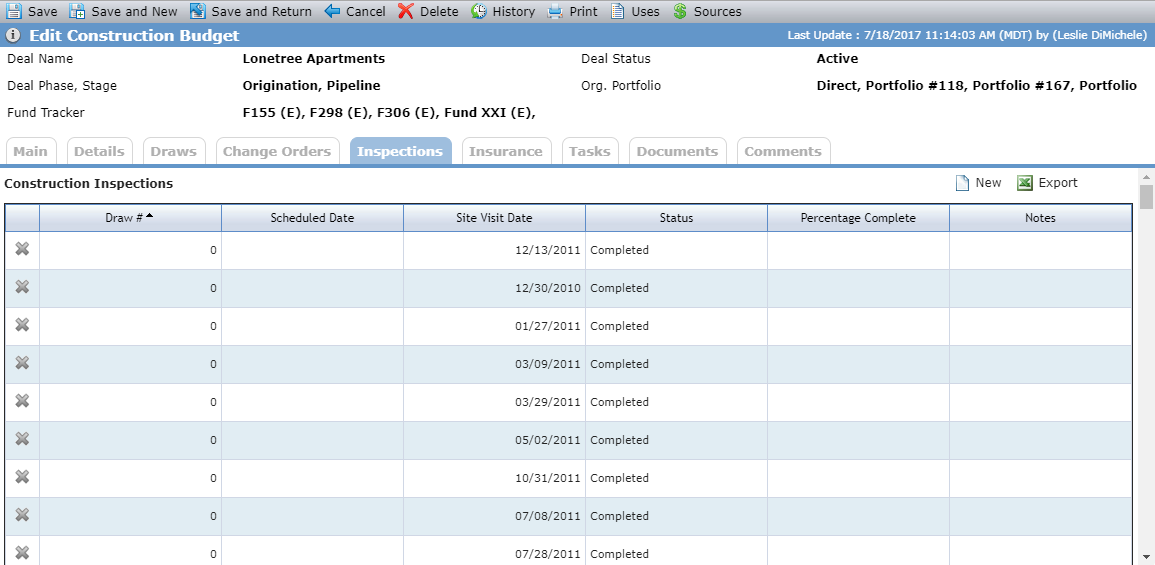The width and height of the screenshot is (1155, 565).
Task: Click the Save and Return icon
Action: [x=197, y=11]
